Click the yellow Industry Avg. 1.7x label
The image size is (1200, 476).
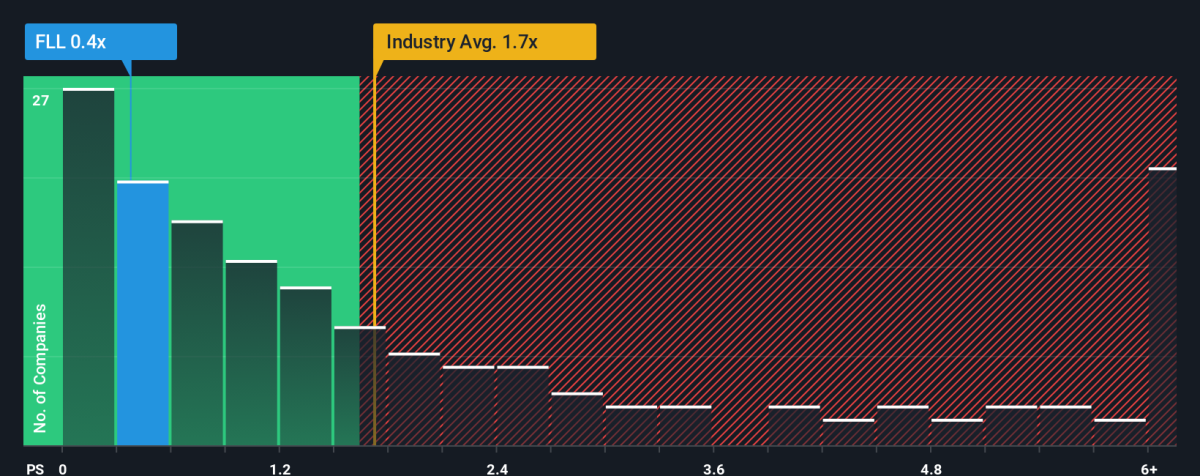coord(484,42)
